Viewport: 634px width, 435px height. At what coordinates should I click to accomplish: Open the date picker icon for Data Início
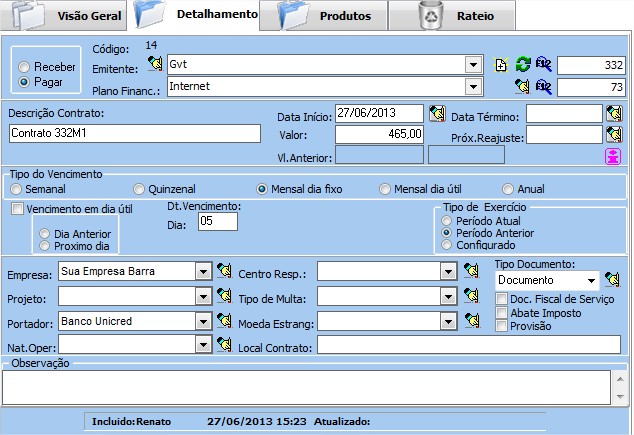pyautogui.click(x=436, y=113)
